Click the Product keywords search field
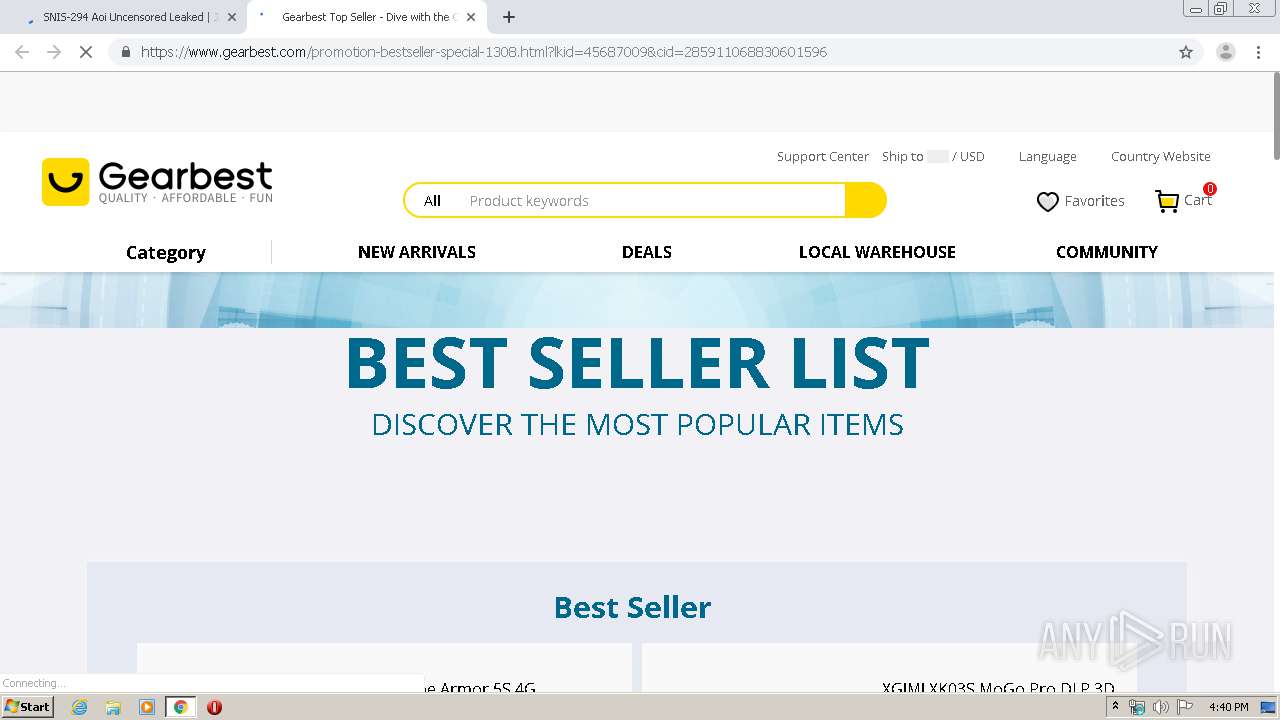 [655, 200]
